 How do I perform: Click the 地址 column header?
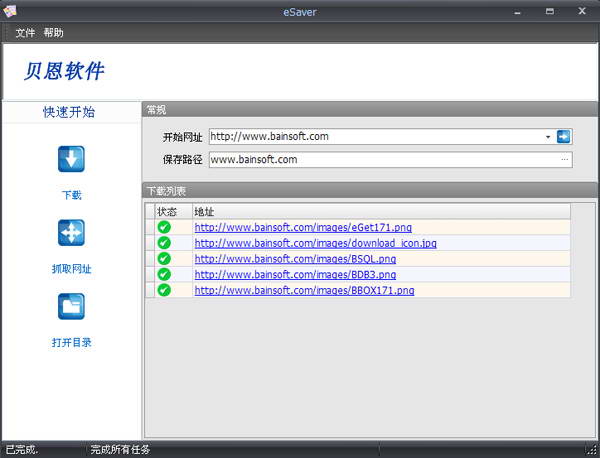point(381,212)
